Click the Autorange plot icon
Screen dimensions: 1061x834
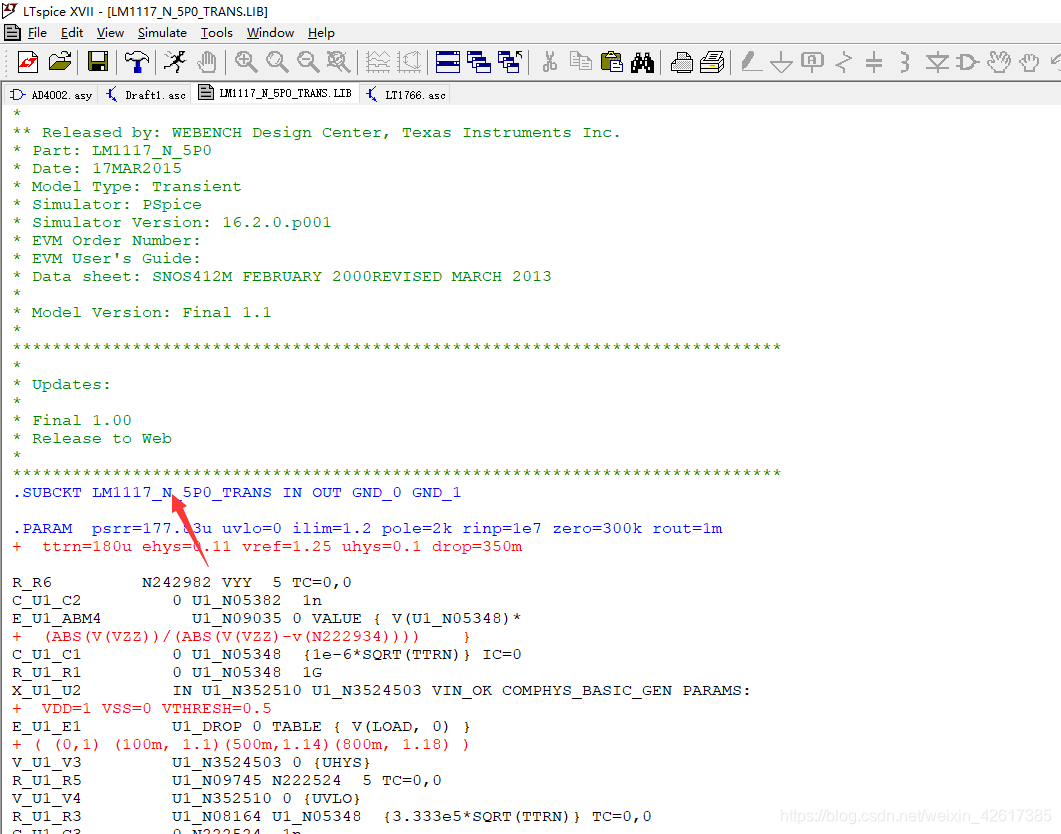[378, 62]
